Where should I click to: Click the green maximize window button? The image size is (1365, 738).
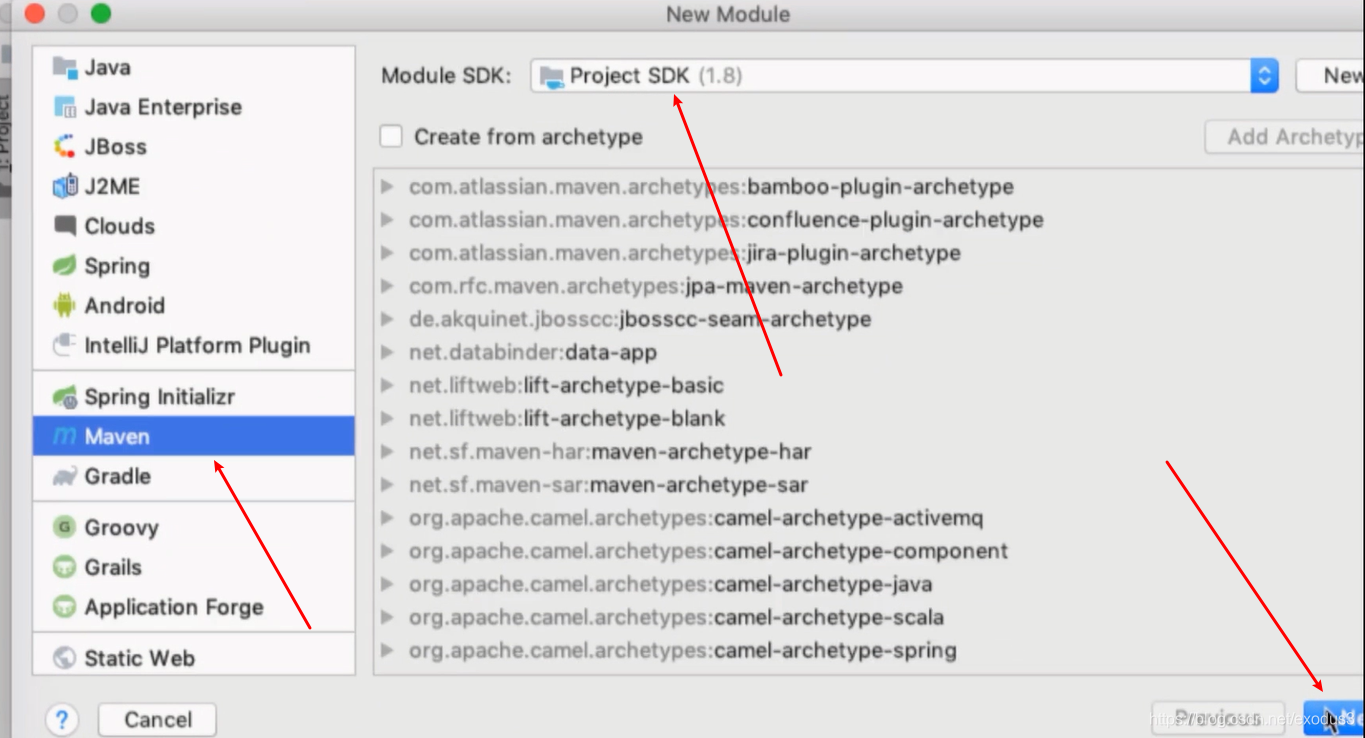[100, 14]
